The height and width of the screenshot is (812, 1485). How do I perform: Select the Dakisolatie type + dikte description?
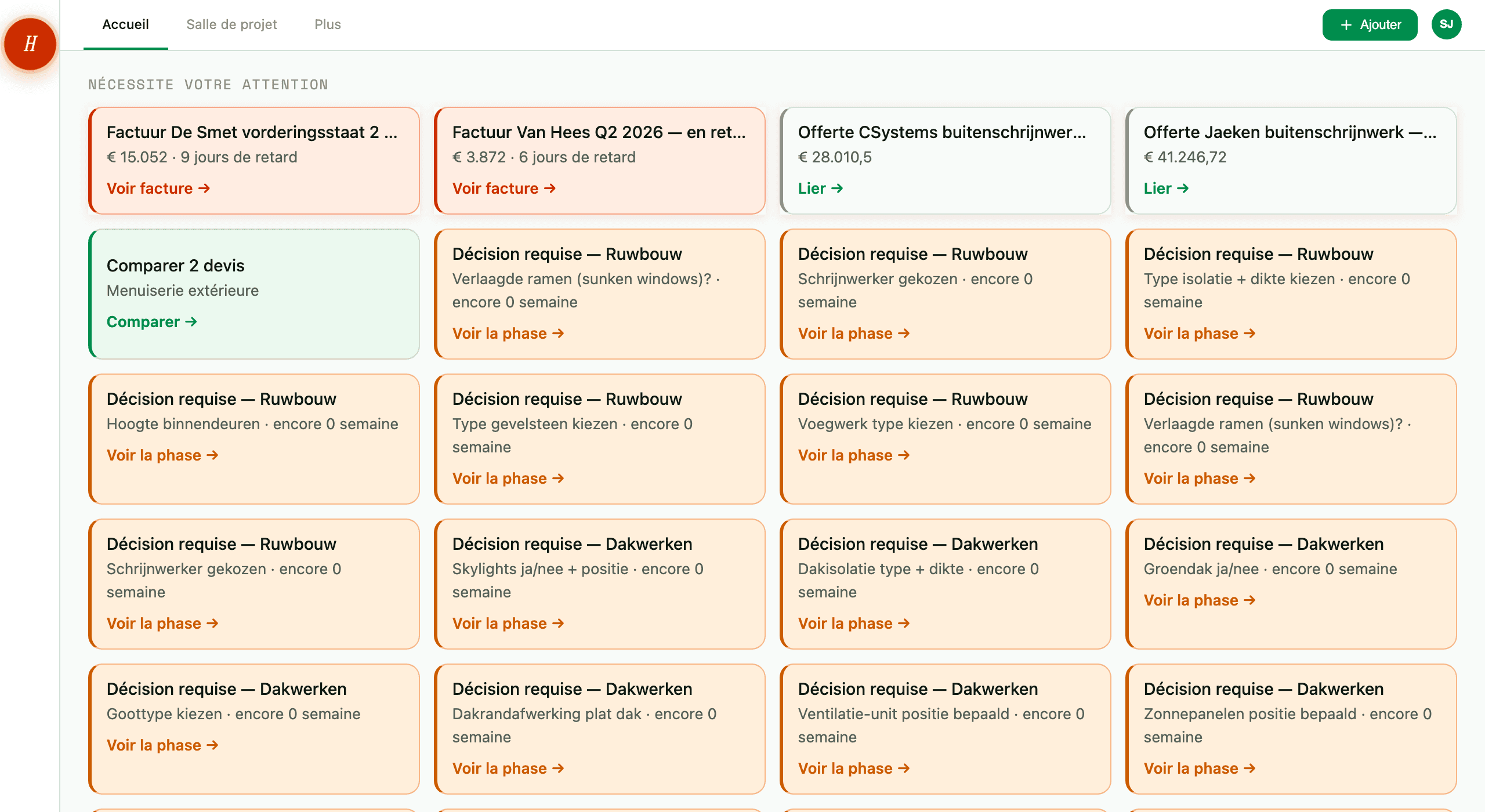pyautogui.click(x=918, y=580)
